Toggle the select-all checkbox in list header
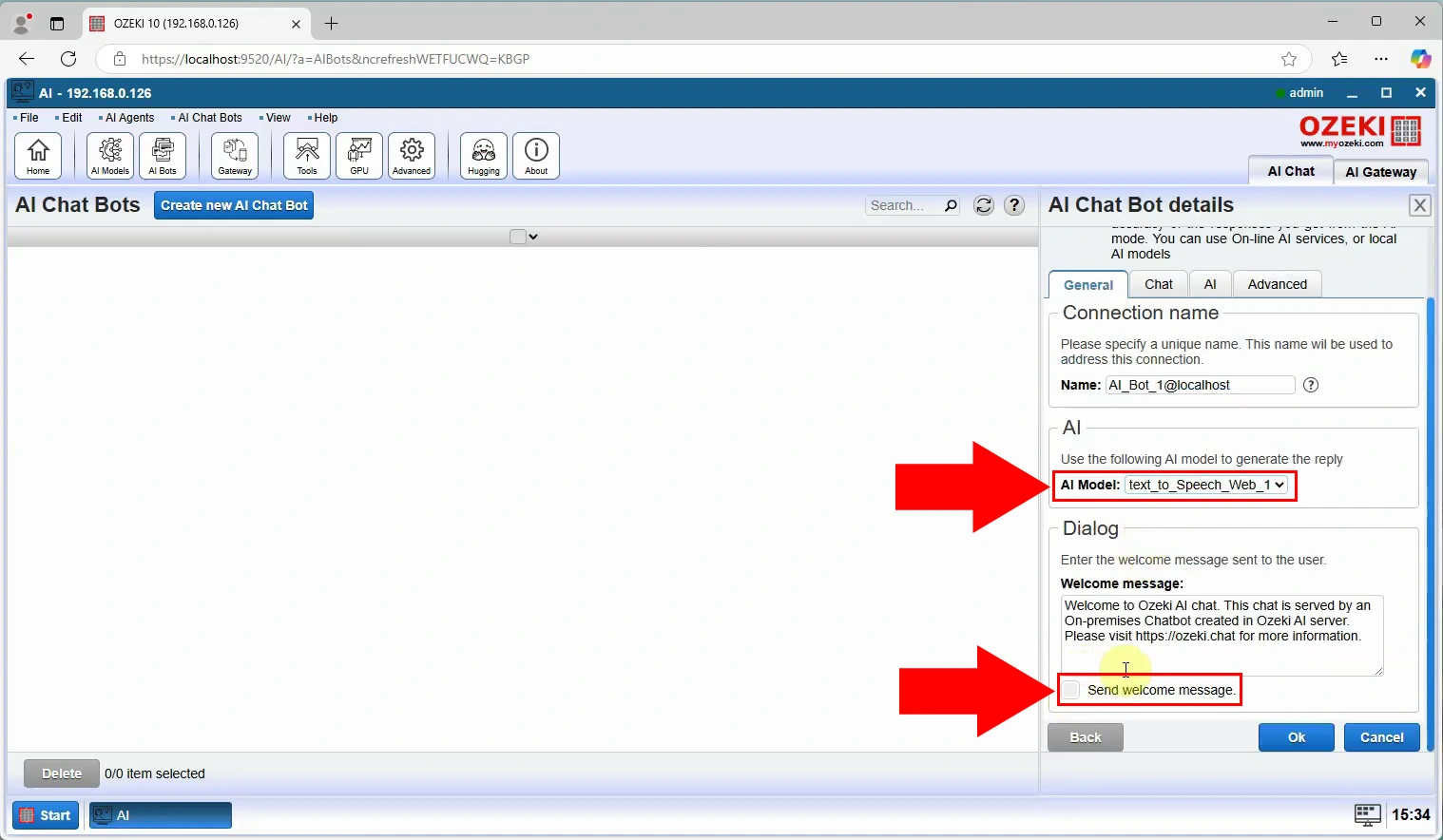 [518, 237]
